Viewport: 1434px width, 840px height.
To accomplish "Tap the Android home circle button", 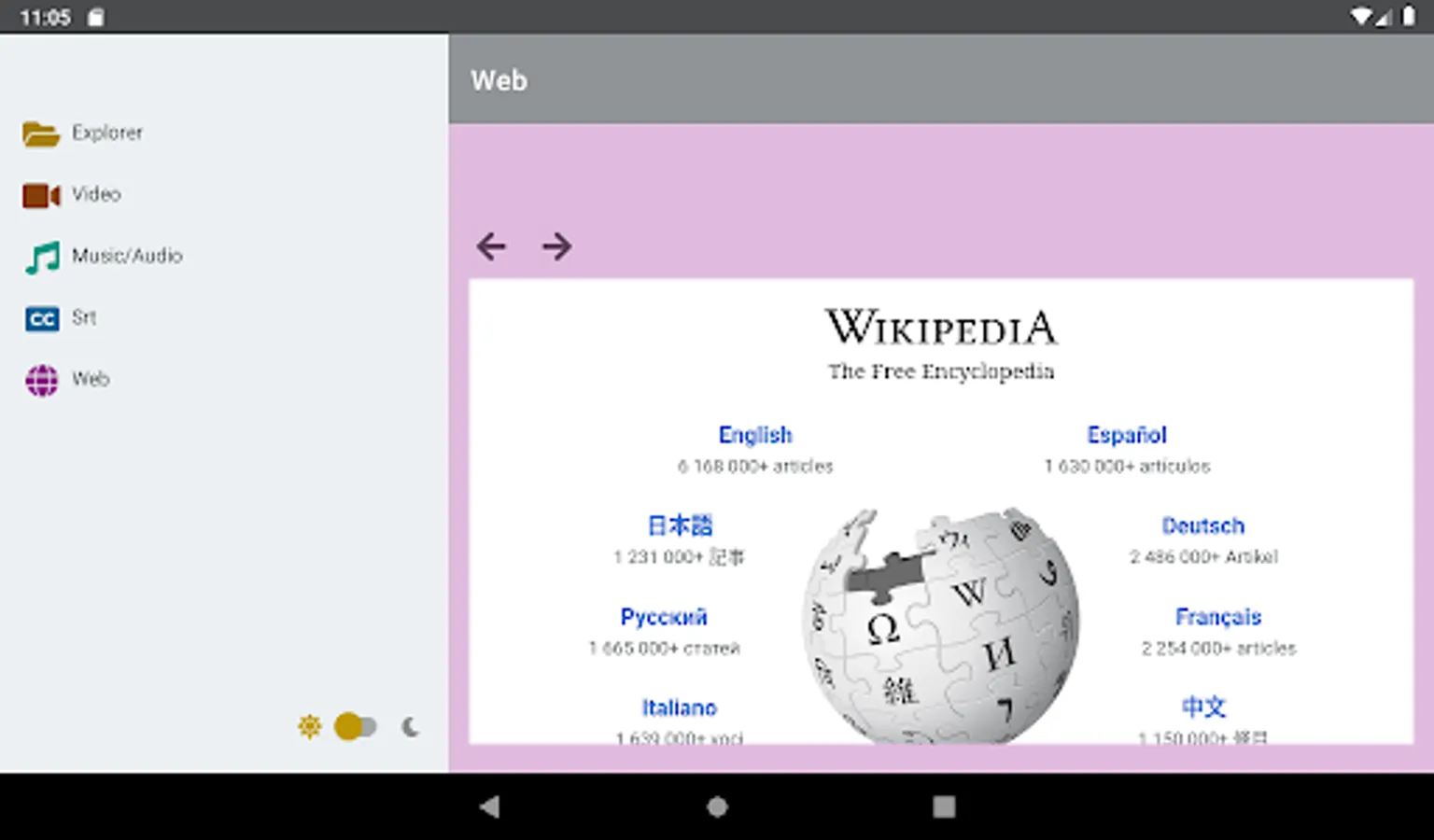I will click(x=717, y=806).
